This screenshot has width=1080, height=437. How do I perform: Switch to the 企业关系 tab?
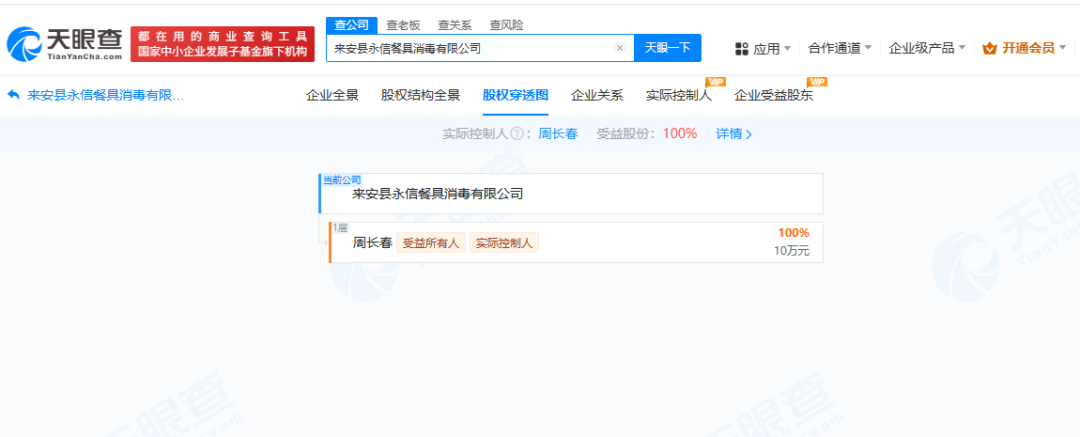597,96
